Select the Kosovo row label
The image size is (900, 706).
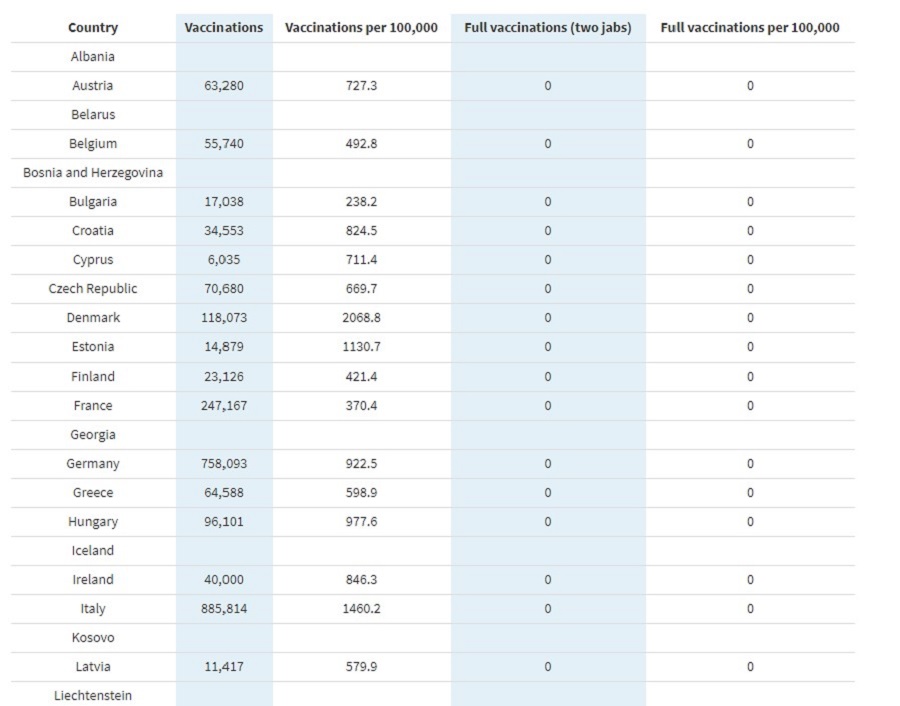93,638
